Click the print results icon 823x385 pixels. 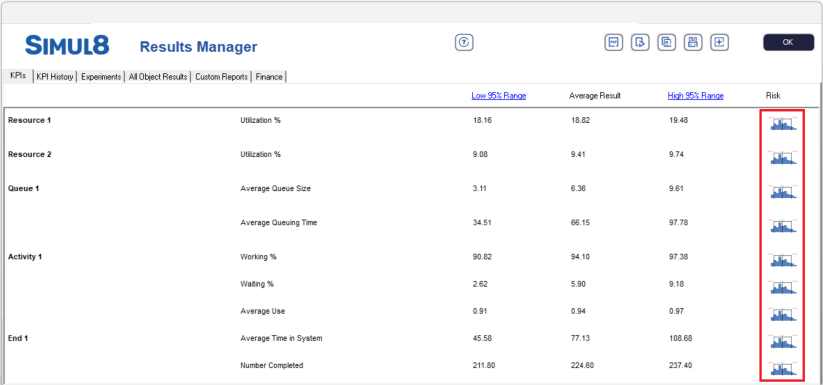tap(693, 42)
